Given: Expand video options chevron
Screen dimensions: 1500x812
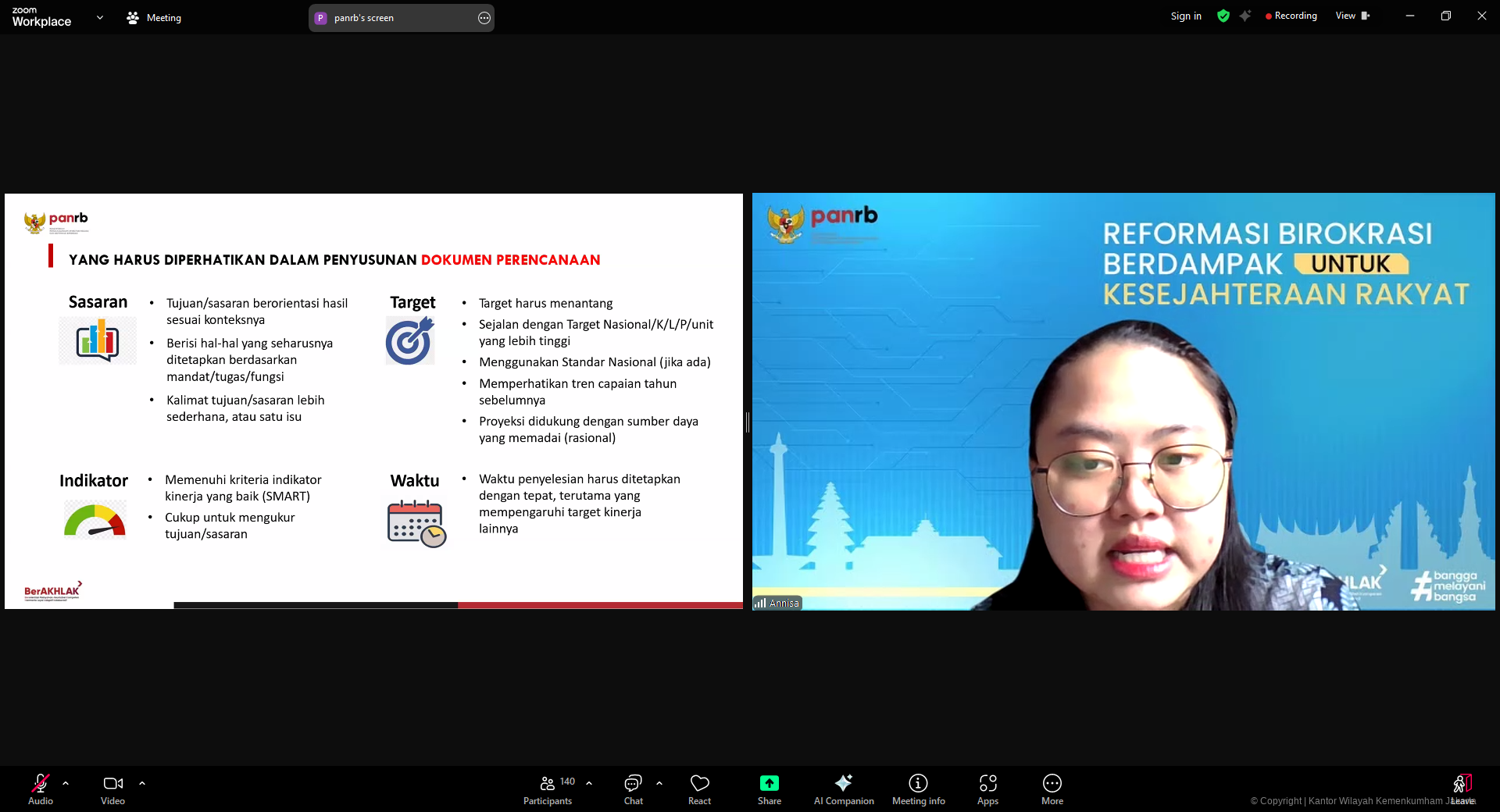Looking at the screenshot, I should click(x=142, y=782).
